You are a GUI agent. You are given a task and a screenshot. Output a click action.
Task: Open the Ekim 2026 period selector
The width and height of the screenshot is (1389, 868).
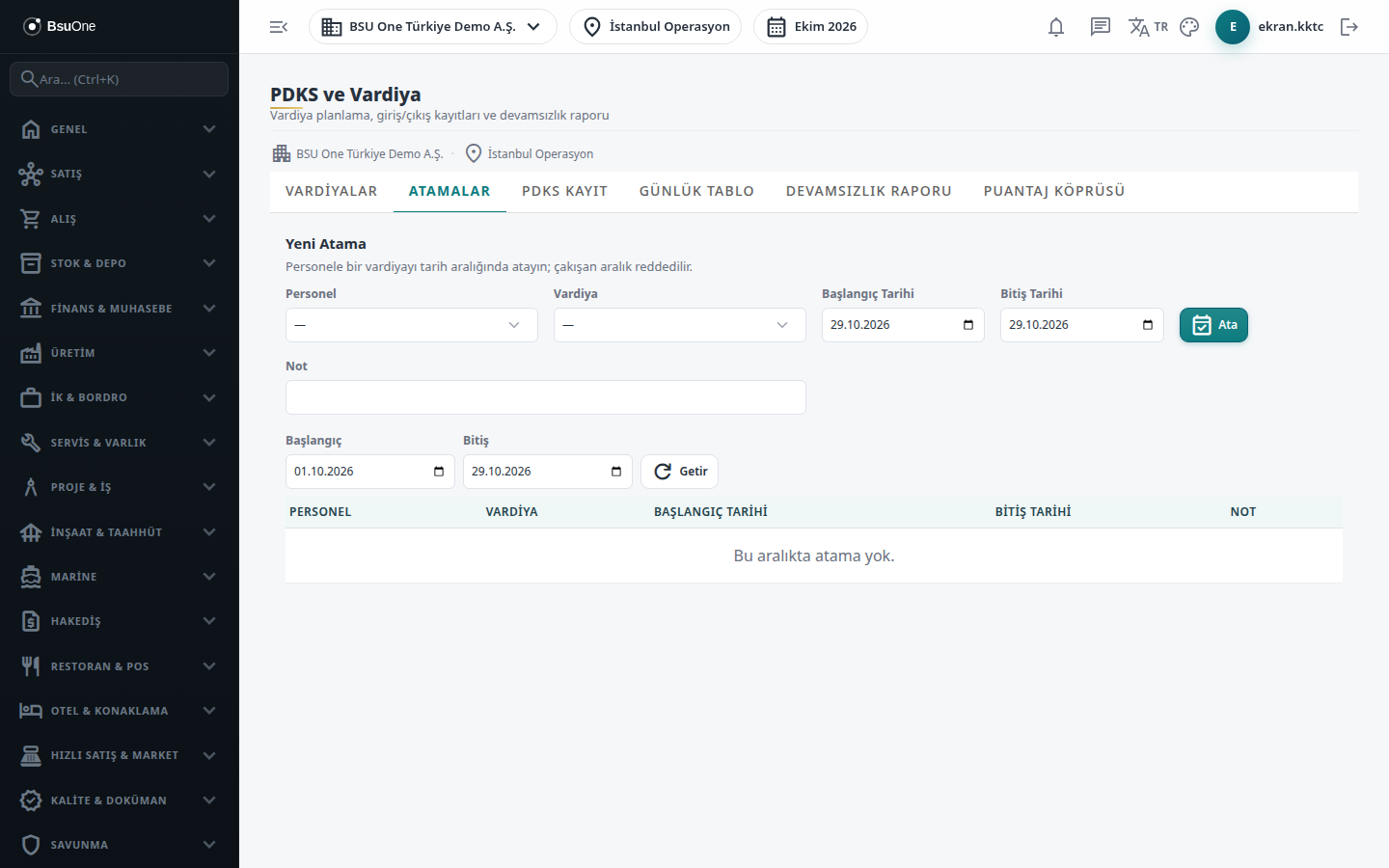[x=810, y=27]
